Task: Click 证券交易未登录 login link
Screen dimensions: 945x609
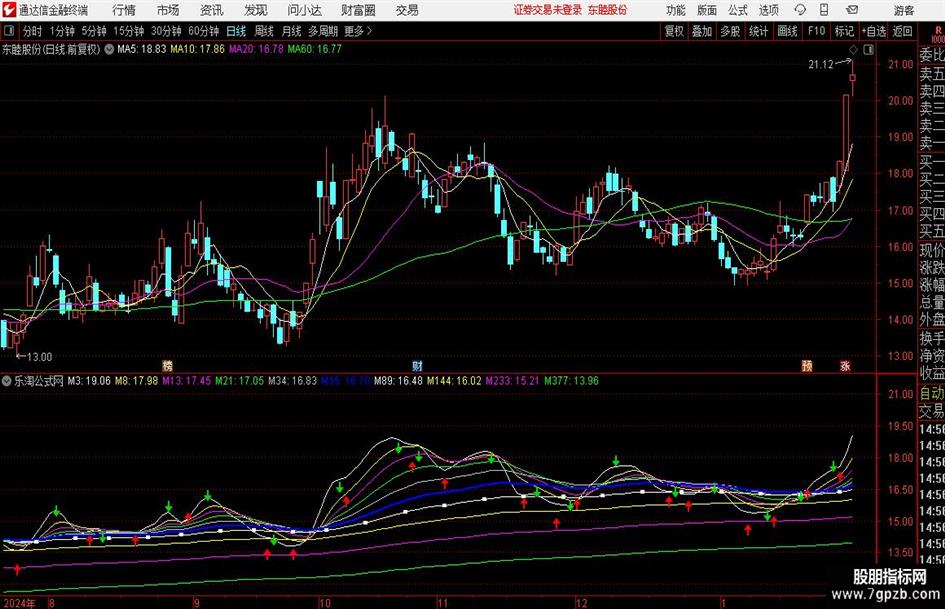Action: (x=547, y=10)
